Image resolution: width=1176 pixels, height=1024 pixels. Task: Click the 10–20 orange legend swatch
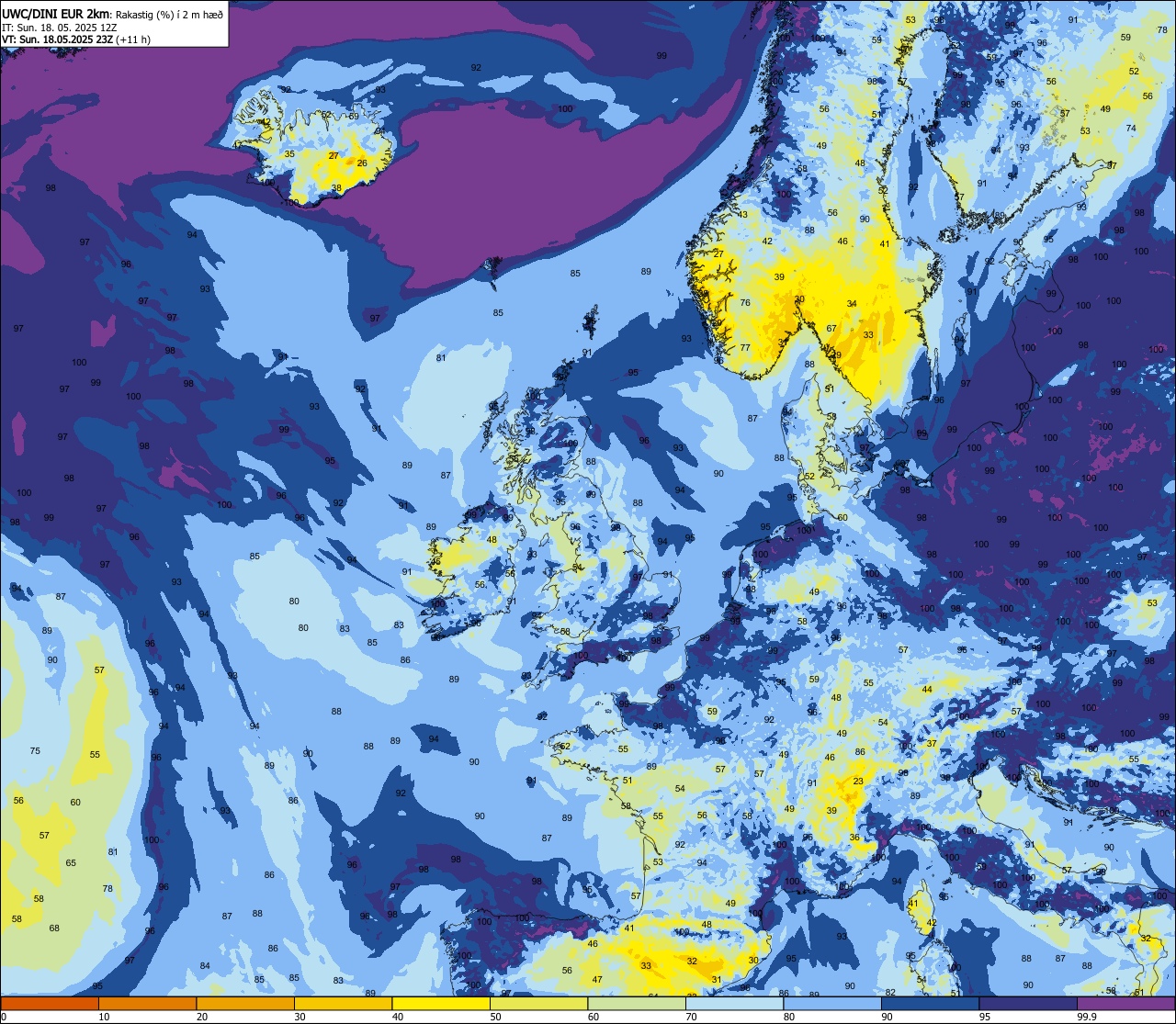pos(147,1003)
